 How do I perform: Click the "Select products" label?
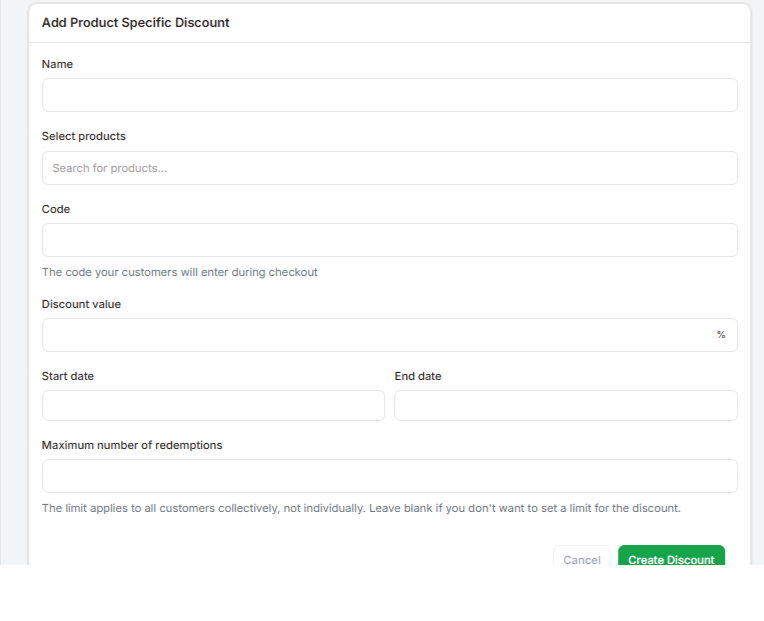pyautogui.click(x=84, y=136)
